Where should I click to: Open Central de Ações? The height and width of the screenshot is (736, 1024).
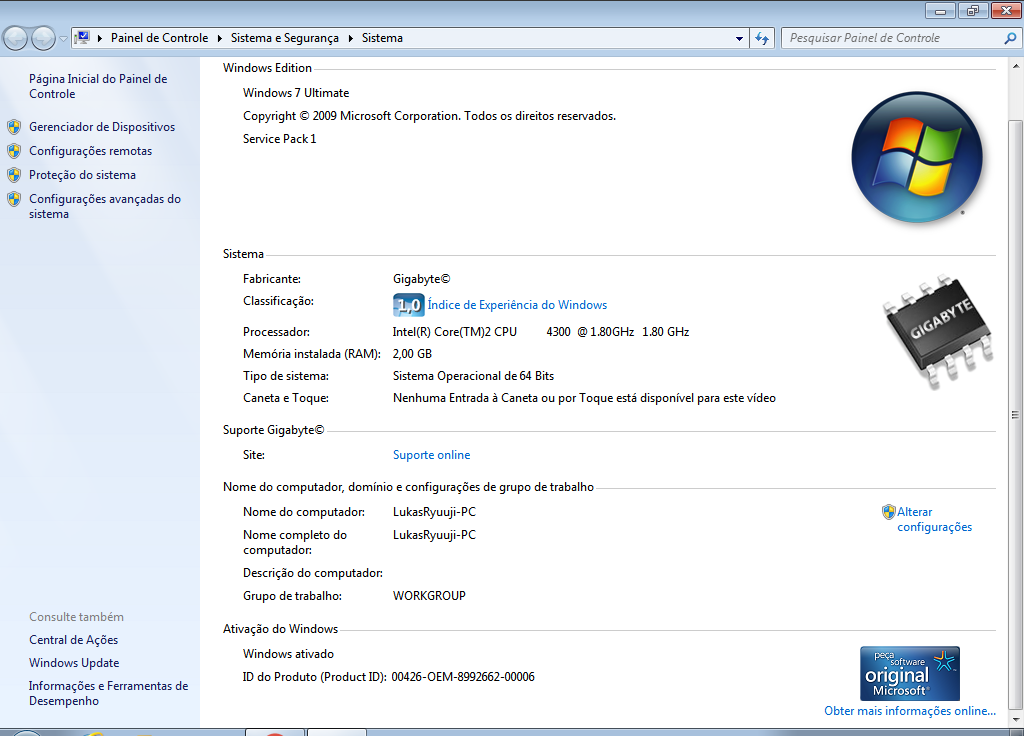[73, 640]
